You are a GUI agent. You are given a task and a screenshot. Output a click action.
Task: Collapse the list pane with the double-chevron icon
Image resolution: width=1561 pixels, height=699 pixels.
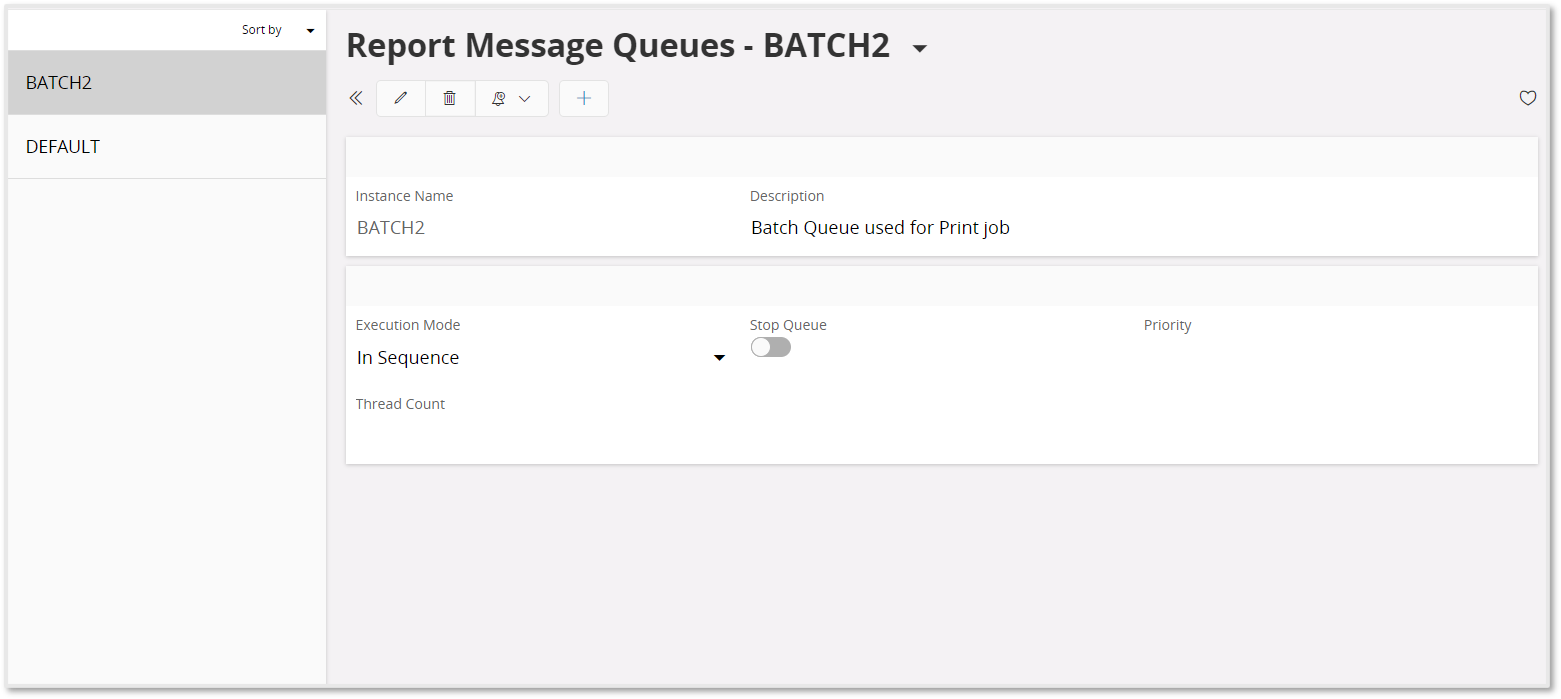[x=356, y=98]
